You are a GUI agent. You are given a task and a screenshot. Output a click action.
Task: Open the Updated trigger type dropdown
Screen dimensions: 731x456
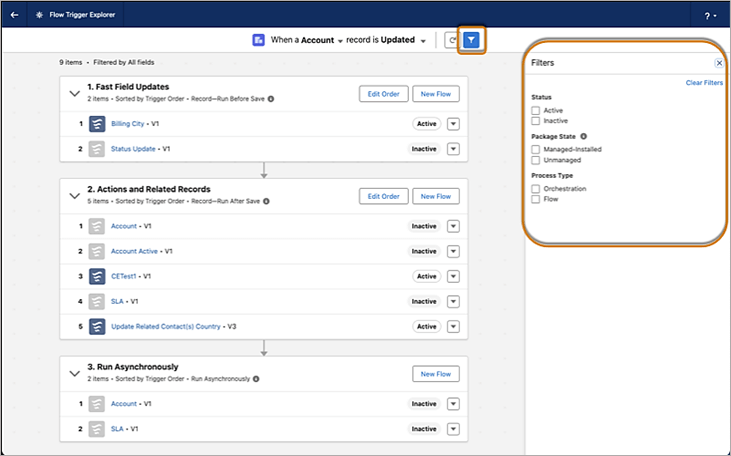click(423, 40)
